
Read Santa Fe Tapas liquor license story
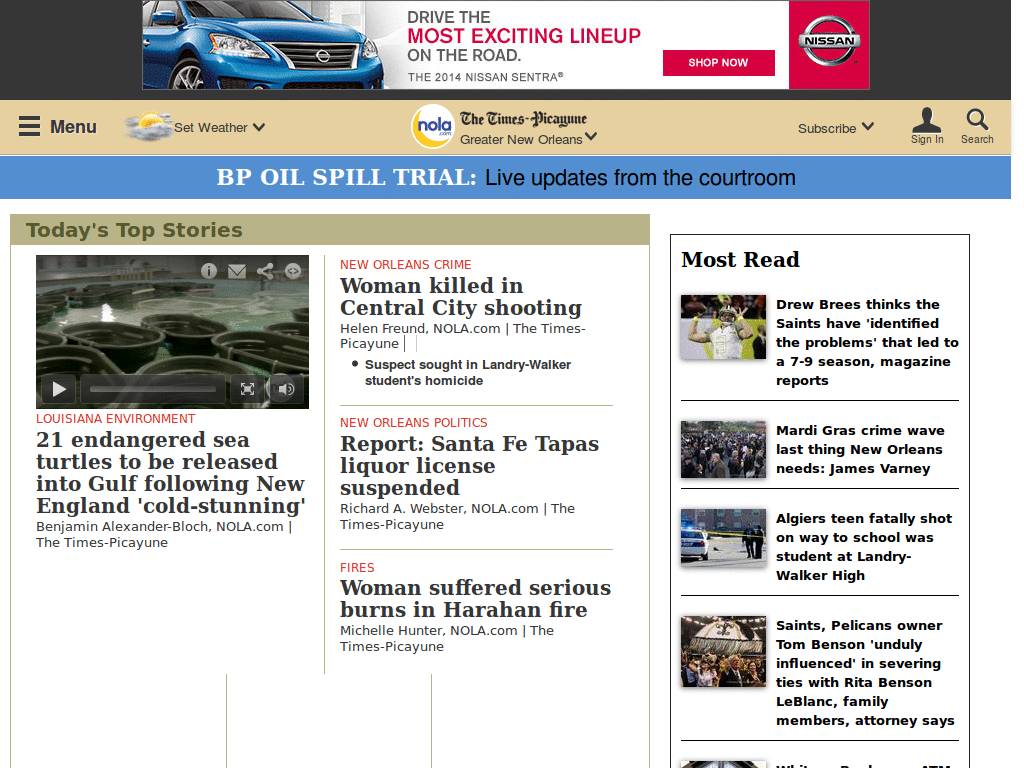(469, 466)
